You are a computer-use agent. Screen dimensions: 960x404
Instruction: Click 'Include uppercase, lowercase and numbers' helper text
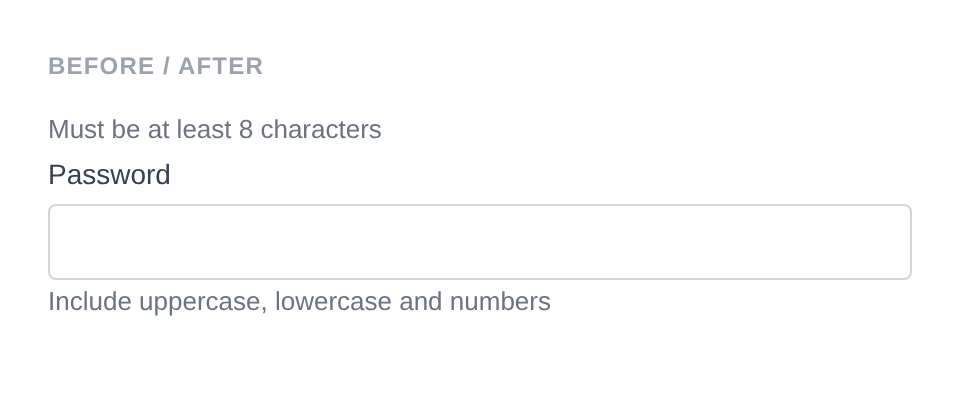point(299,302)
